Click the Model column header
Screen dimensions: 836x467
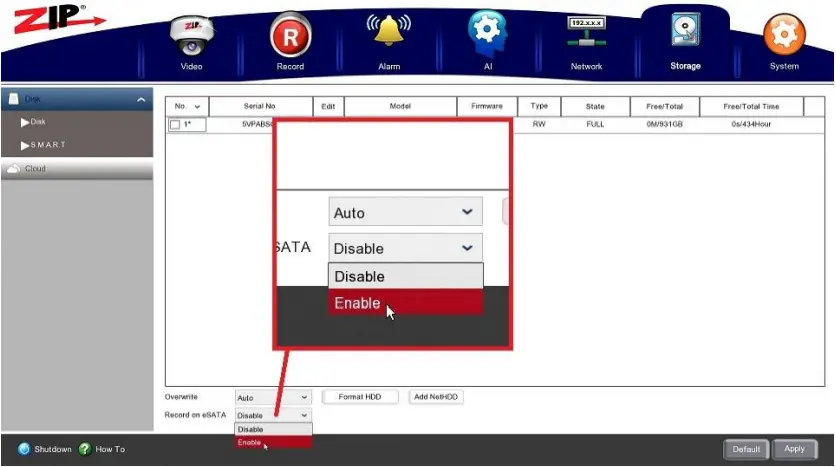coord(400,106)
